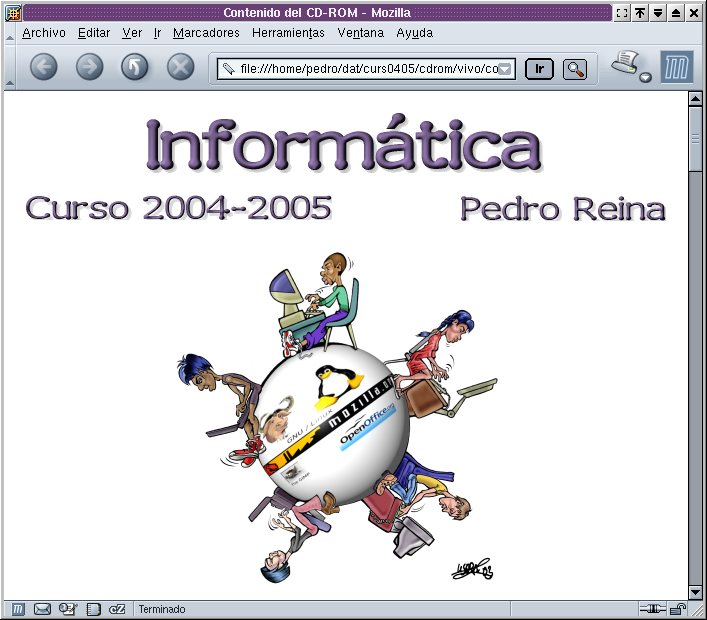This screenshot has height=620, width=707.
Task: Click the Mozilla throbber logo
Action: (x=677, y=68)
